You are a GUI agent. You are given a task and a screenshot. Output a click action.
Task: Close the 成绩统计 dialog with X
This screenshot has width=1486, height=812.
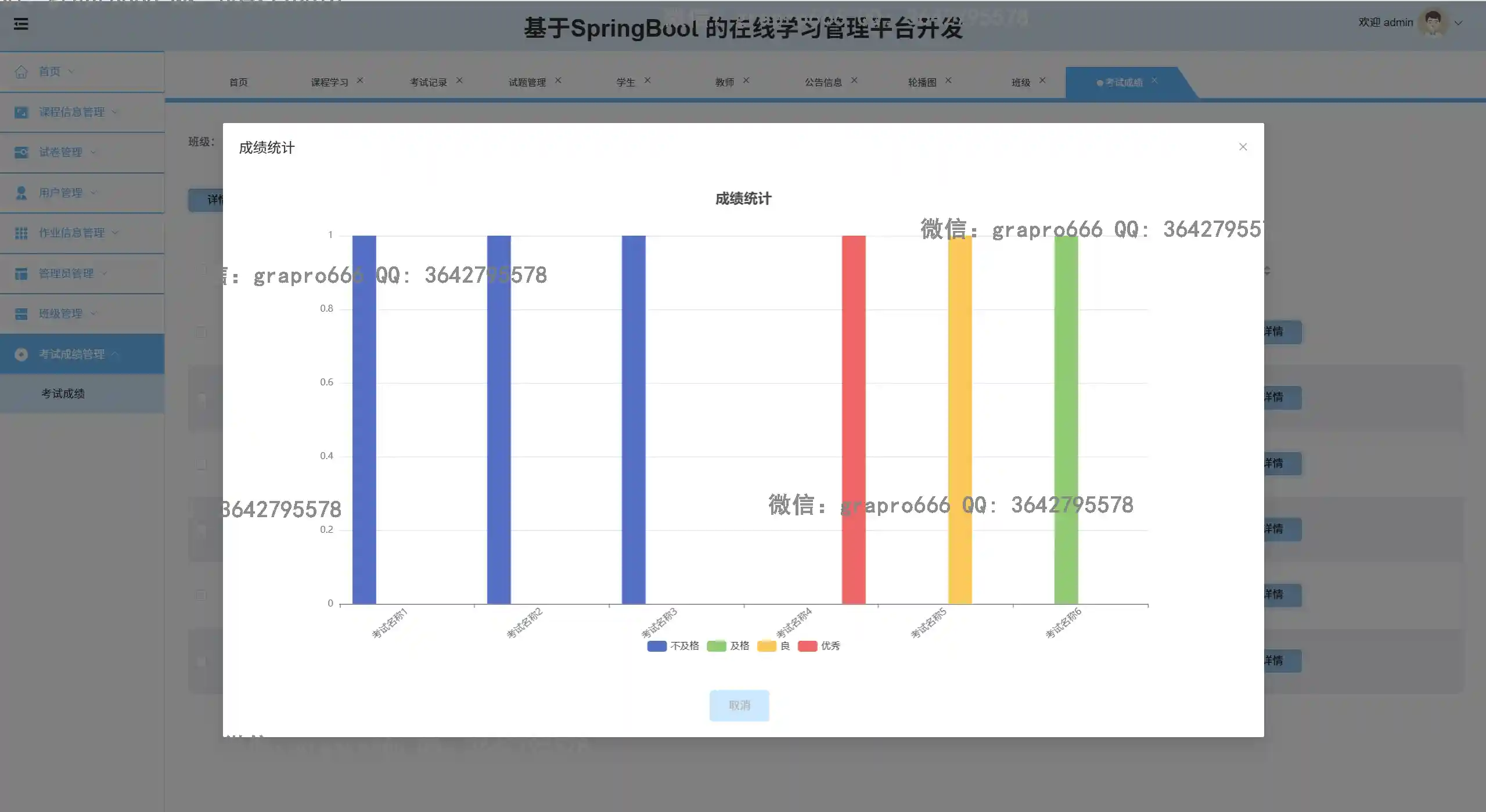(x=1243, y=147)
